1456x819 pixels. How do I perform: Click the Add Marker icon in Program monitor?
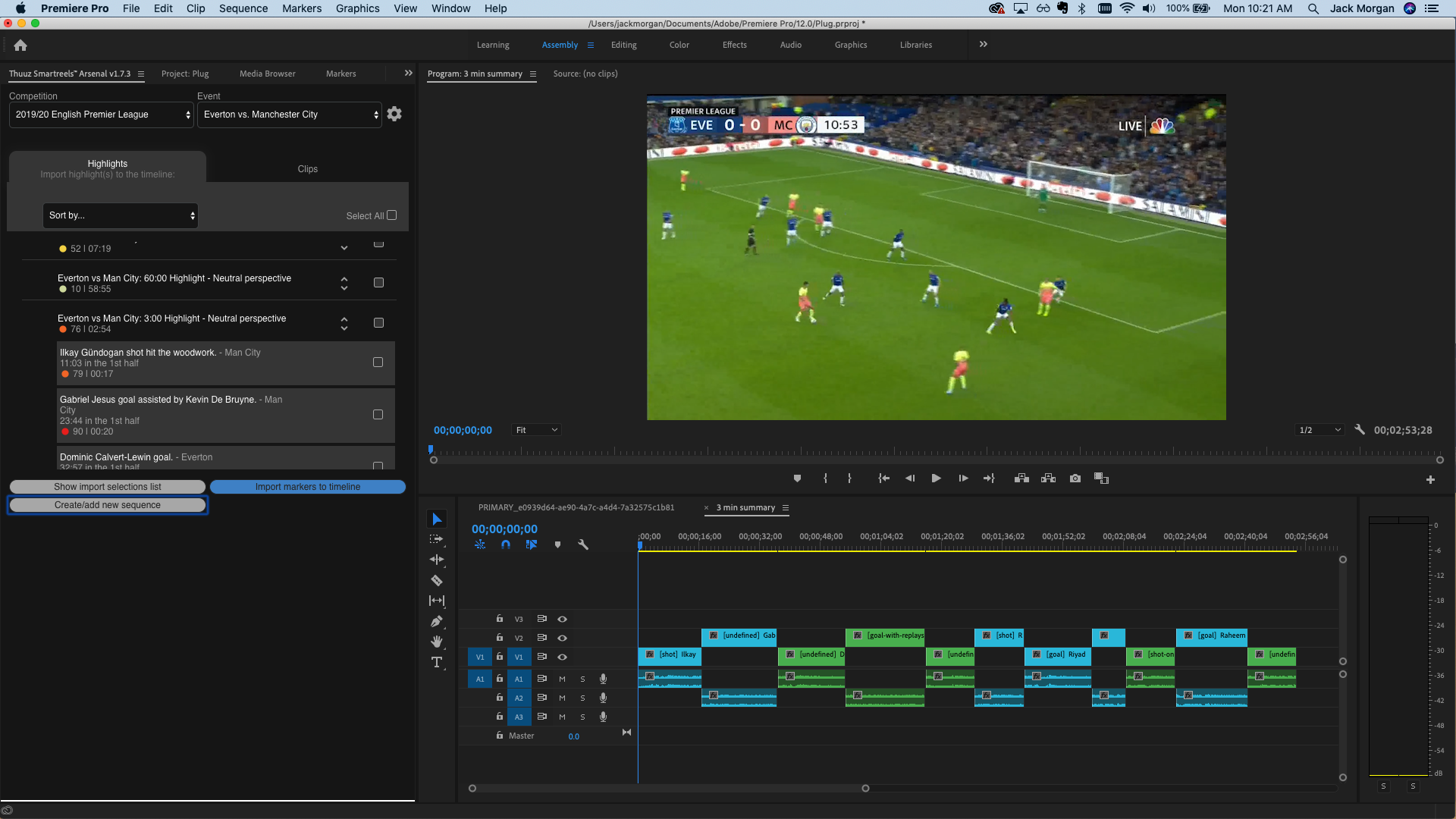[x=797, y=479]
